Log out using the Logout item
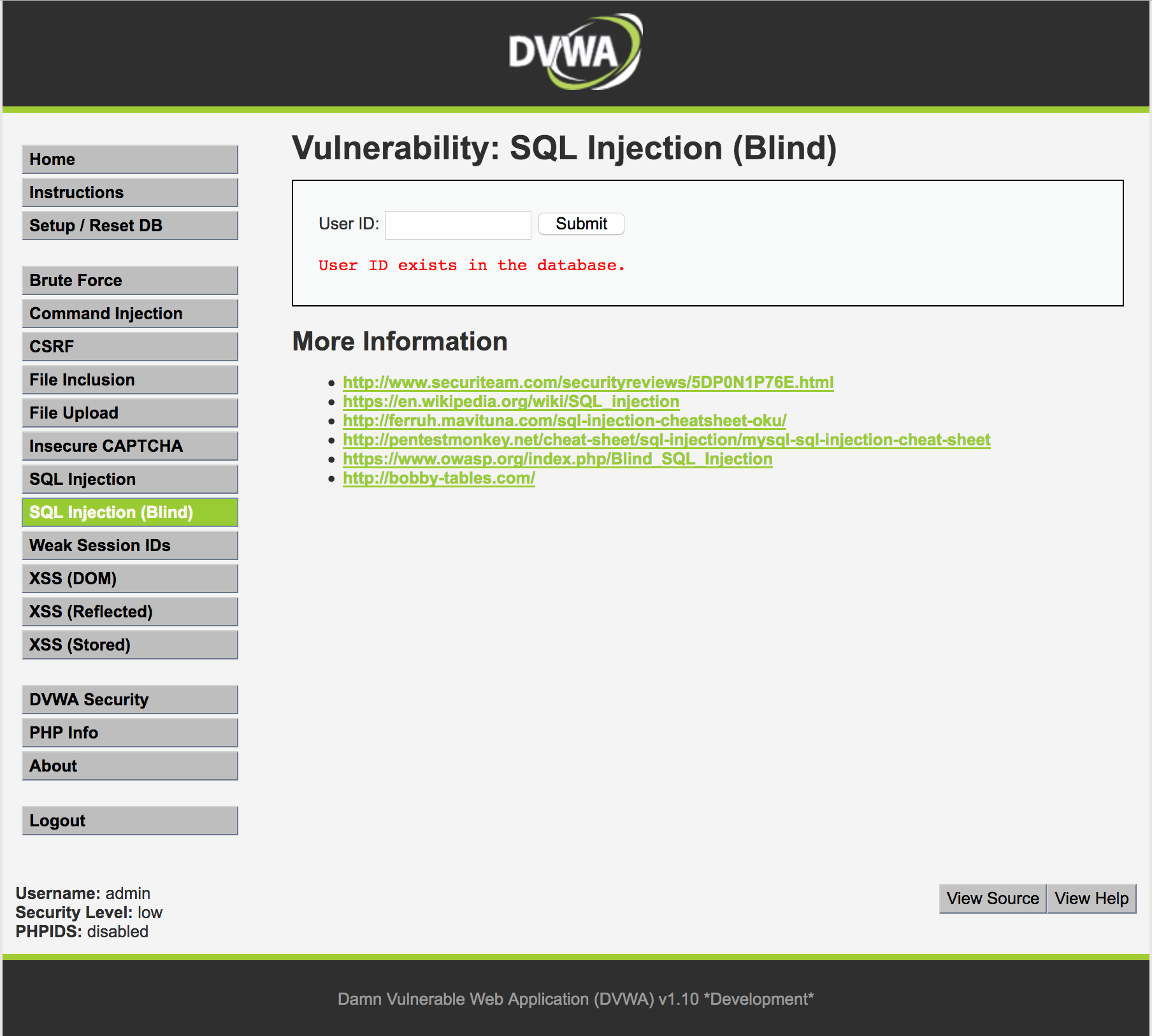The image size is (1152, 1036). [130, 821]
